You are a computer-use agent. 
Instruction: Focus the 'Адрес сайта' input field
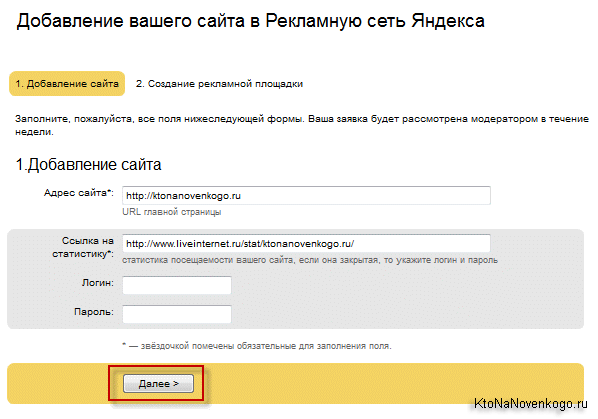pos(306,196)
